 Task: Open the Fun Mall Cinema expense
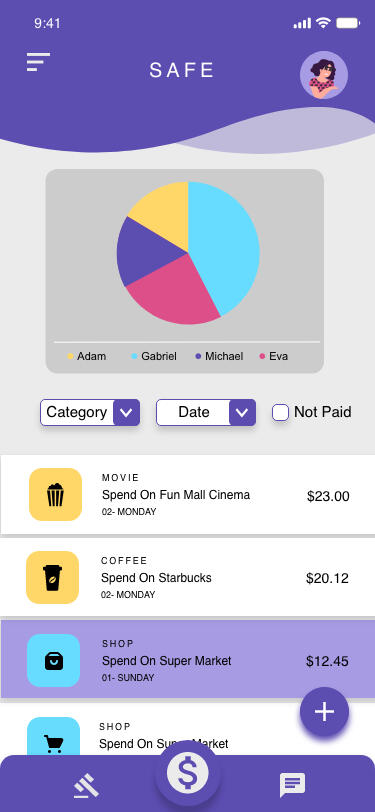pyautogui.click(x=188, y=495)
